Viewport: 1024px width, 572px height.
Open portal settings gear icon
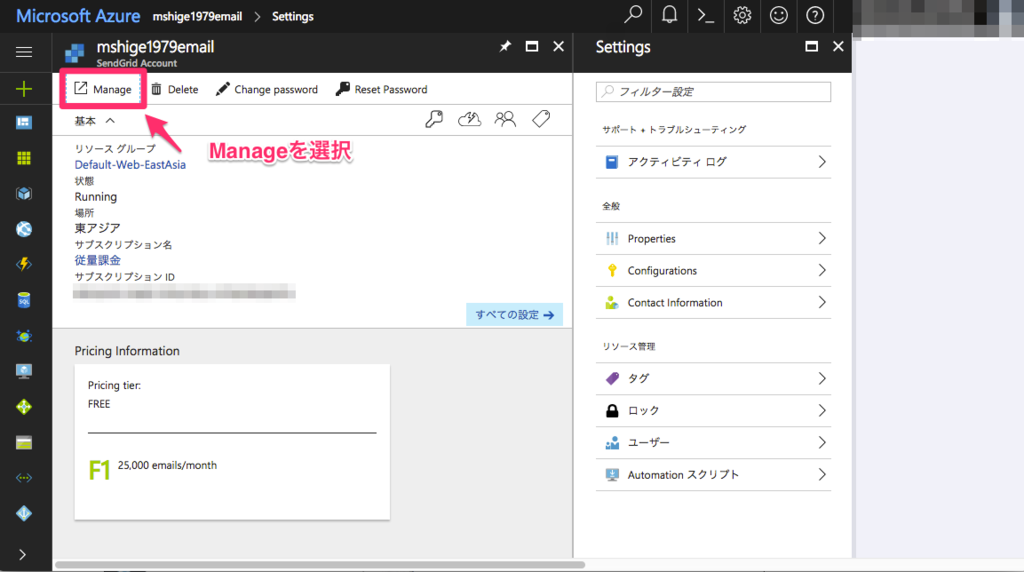coord(742,15)
